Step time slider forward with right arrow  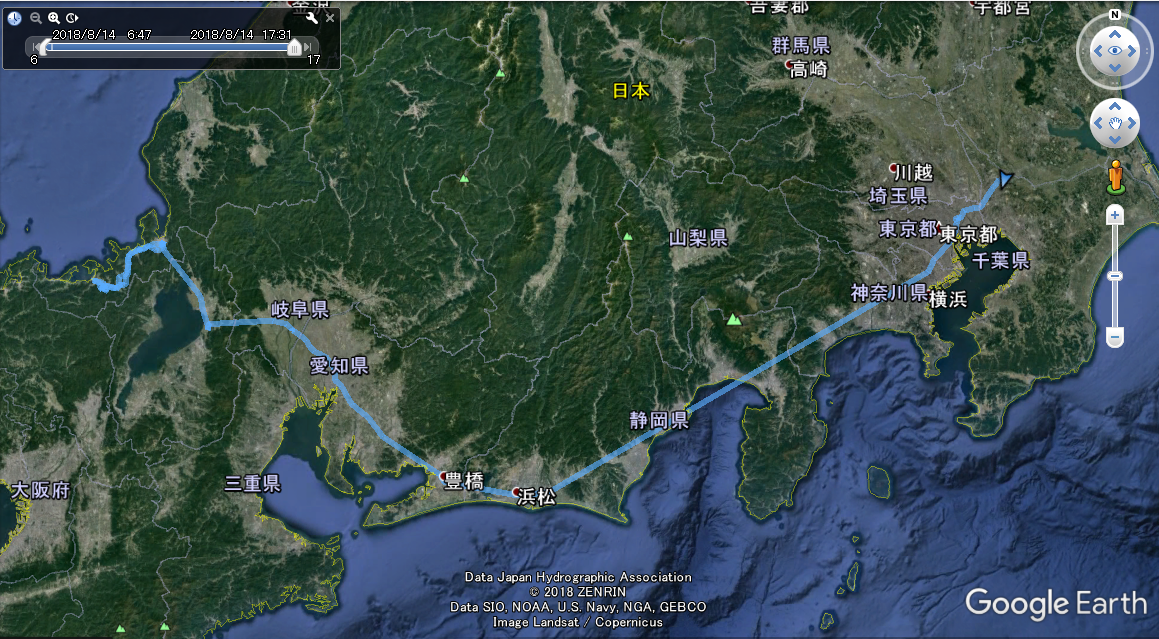pyautogui.click(x=308, y=47)
